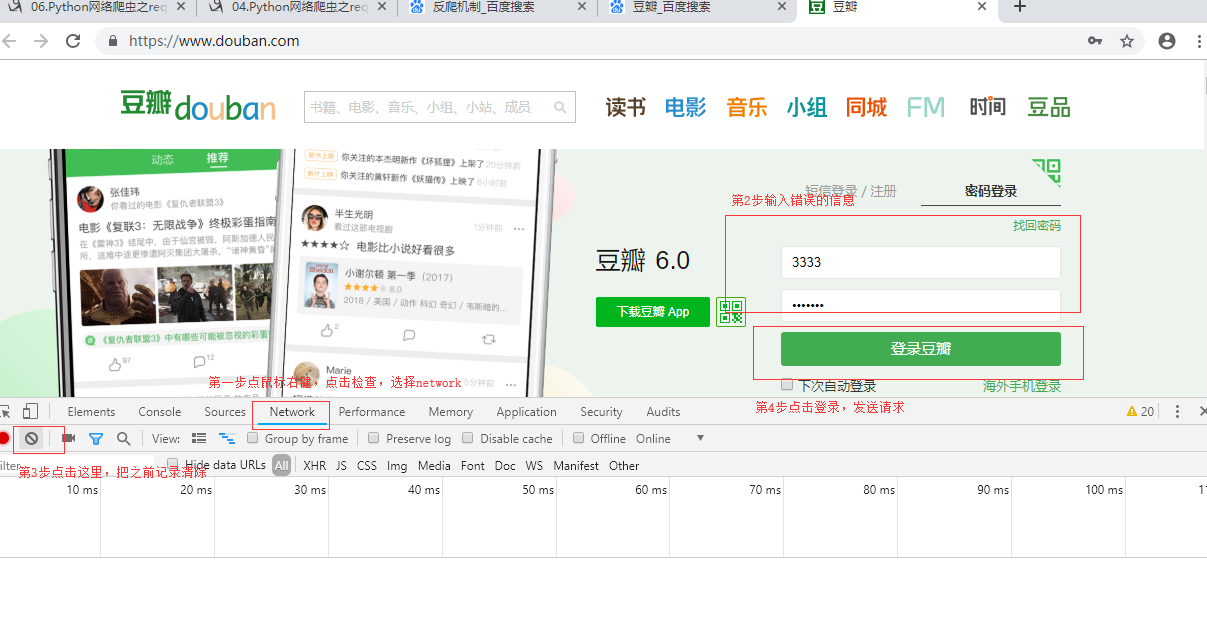Screen dimensions: 1207x624
Task: Filter requests by Font type
Action: [x=473, y=465]
